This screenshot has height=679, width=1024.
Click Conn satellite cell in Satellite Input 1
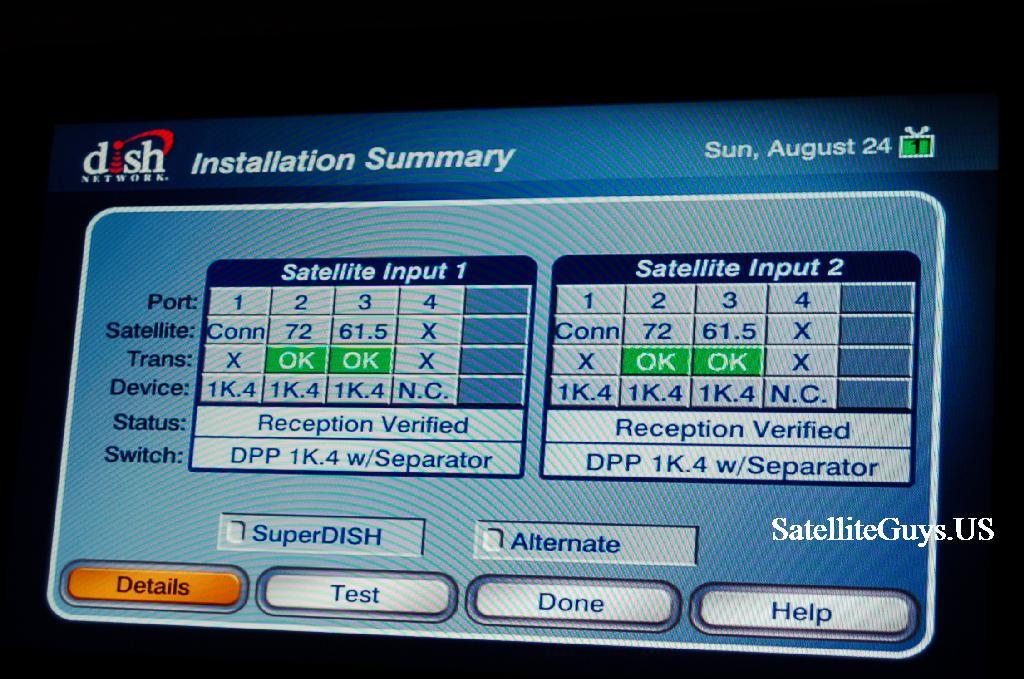(x=236, y=332)
